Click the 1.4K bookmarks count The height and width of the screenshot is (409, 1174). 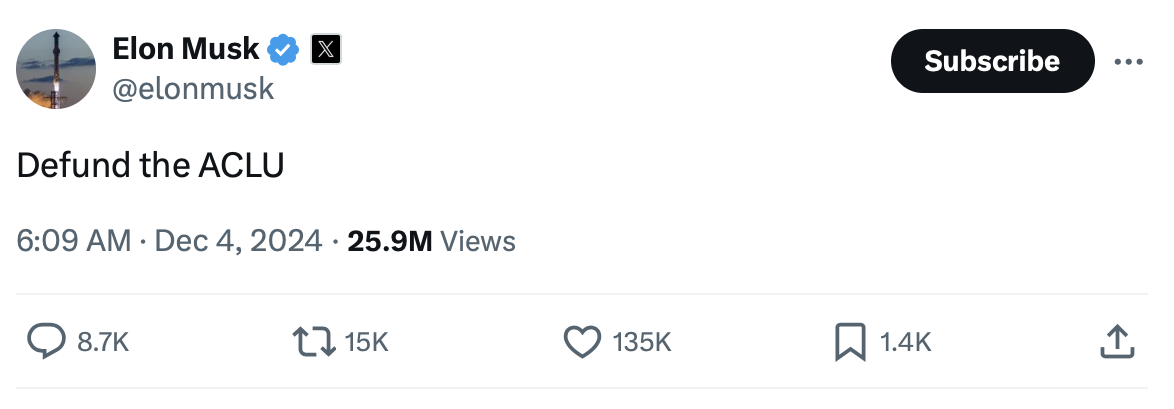coord(905,342)
